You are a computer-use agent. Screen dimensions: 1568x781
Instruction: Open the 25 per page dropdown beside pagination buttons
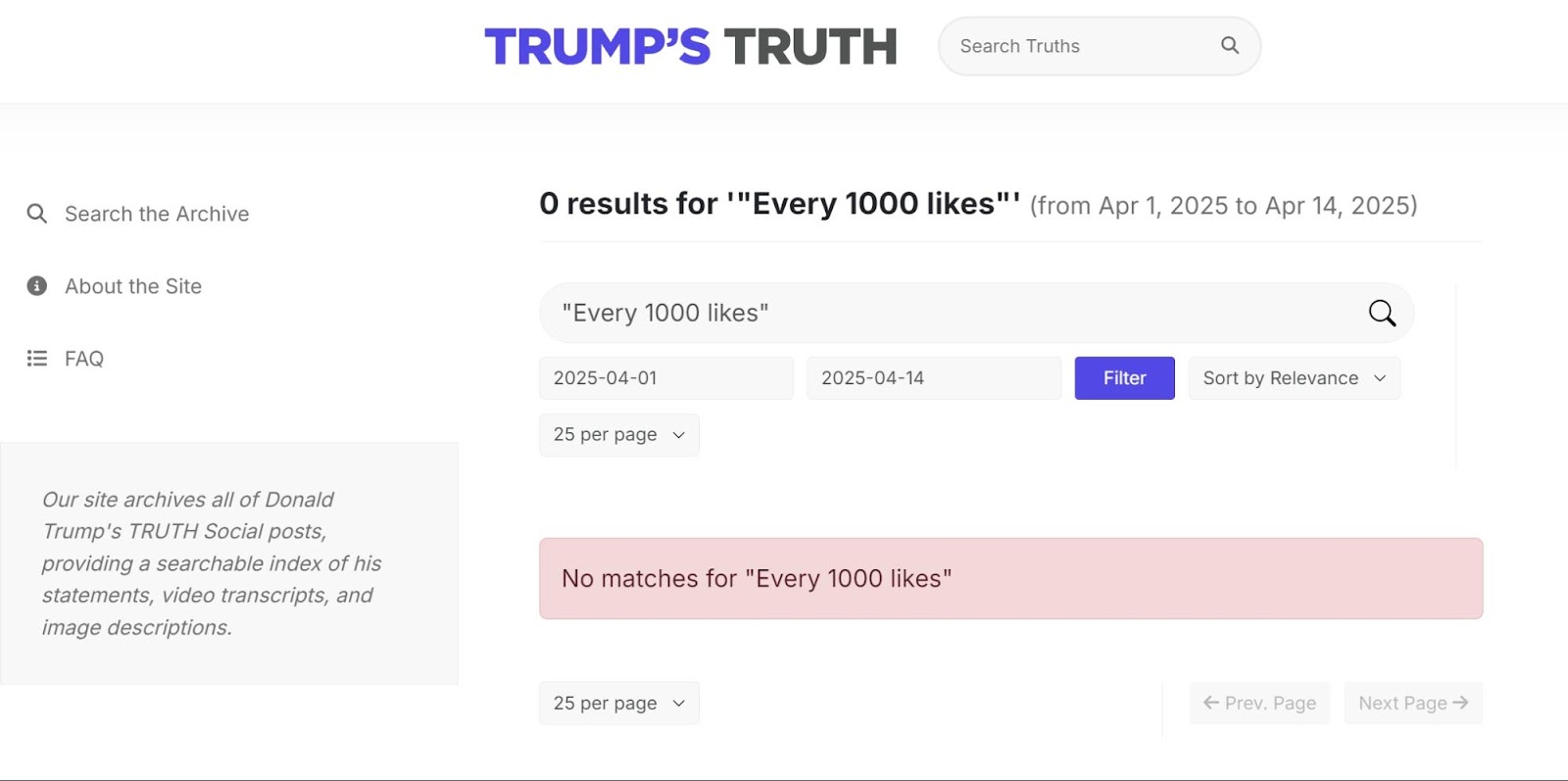pyautogui.click(x=618, y=704)
